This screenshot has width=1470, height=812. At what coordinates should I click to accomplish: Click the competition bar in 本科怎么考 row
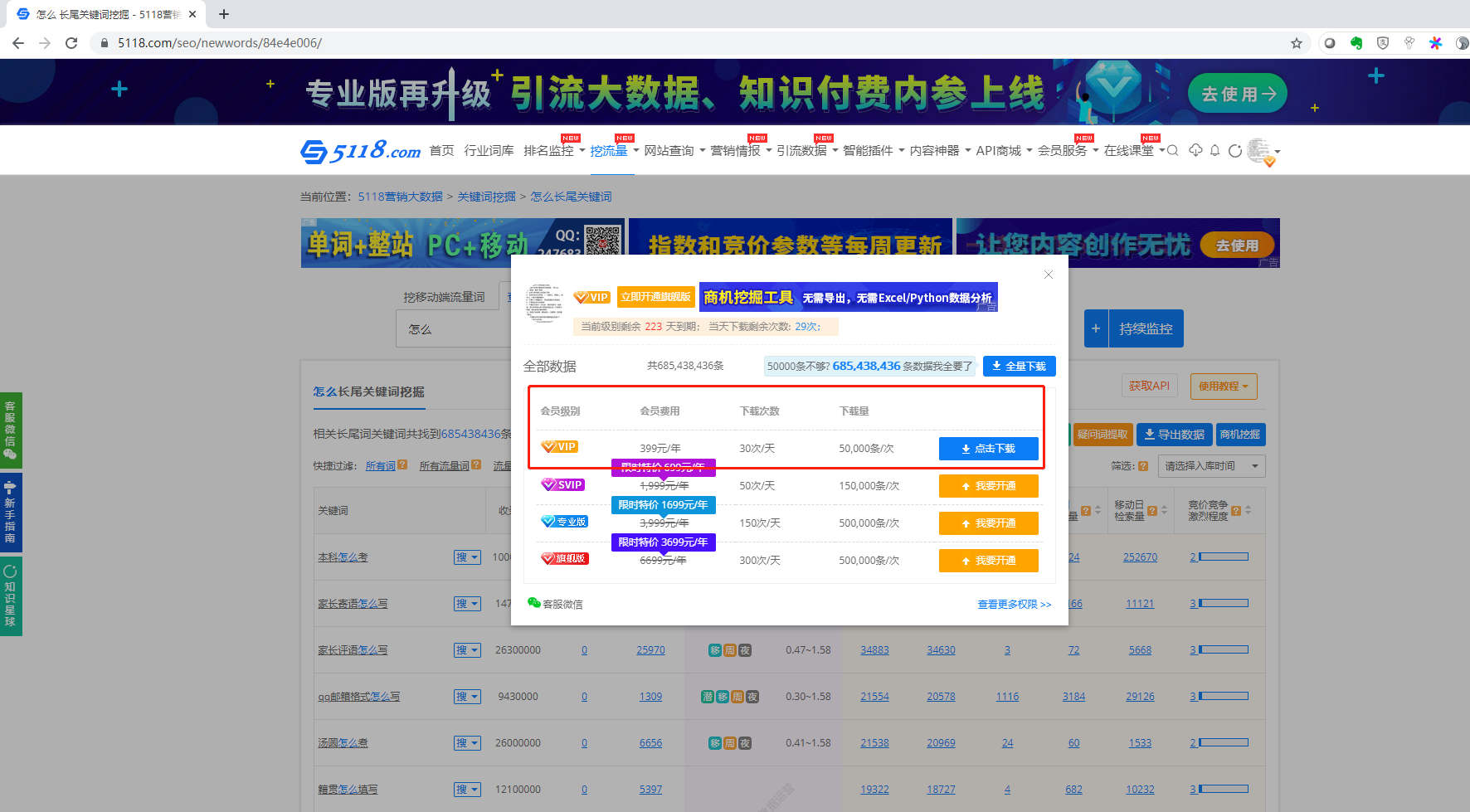[1223, 557]
